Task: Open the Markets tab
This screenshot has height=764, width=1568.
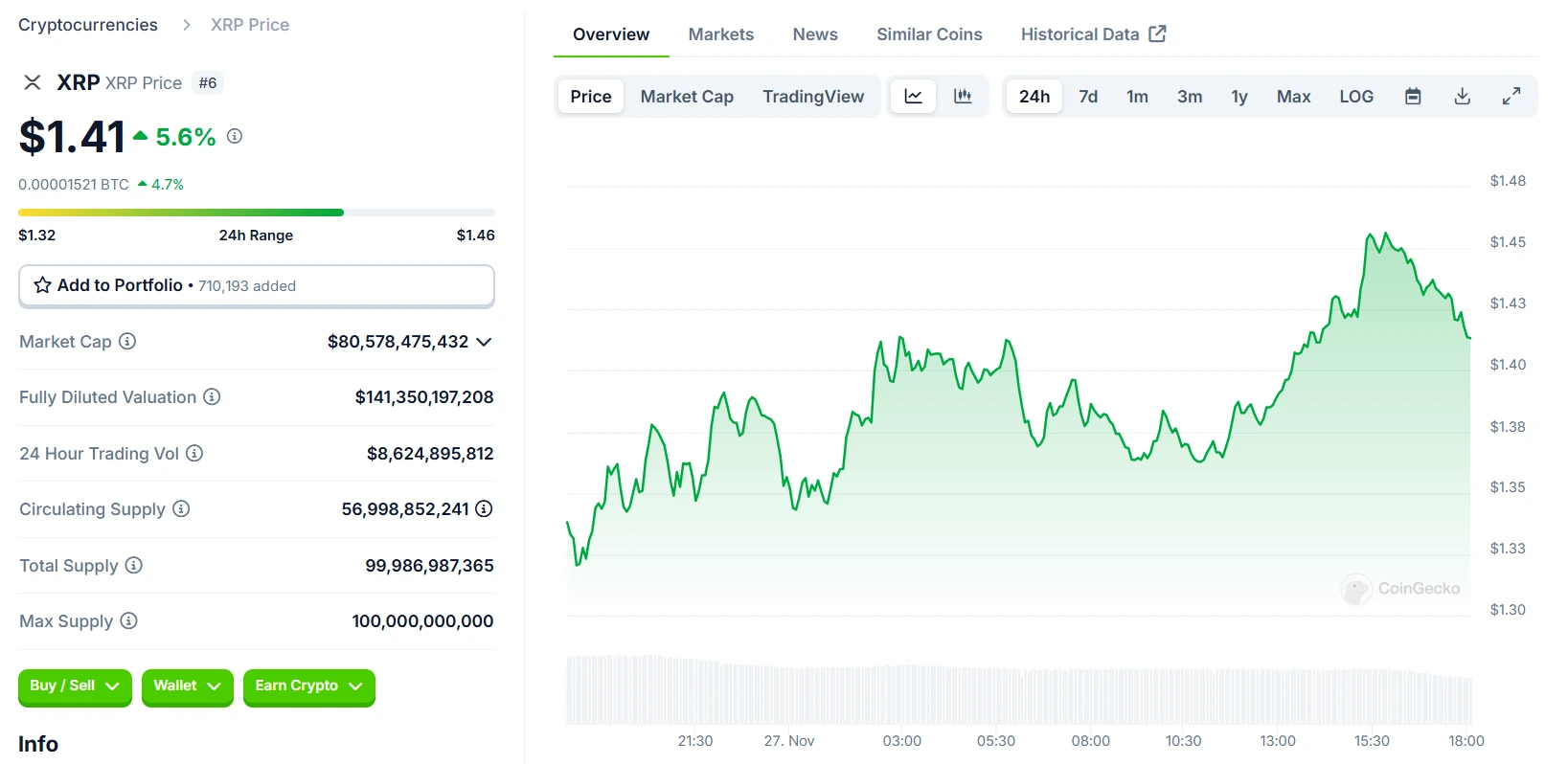Action: point(721,34)
